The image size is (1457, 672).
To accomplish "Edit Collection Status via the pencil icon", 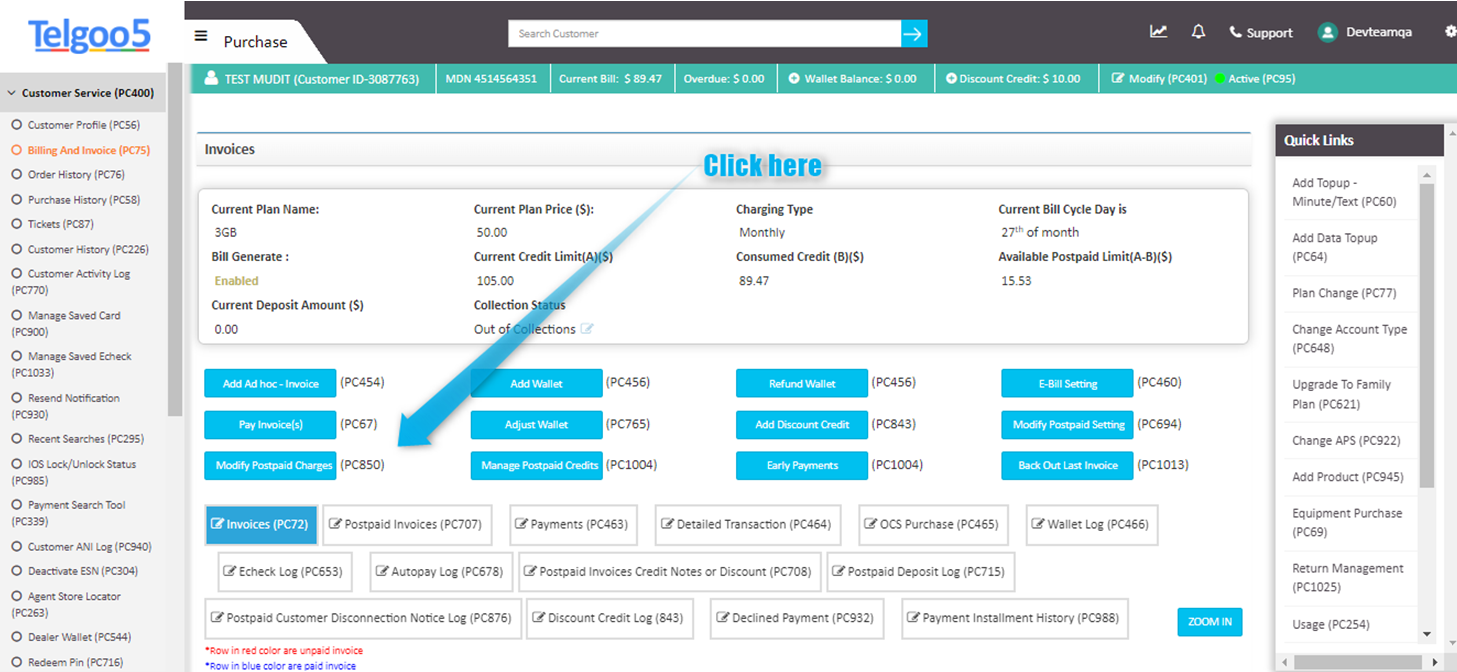I will [588, 328].
